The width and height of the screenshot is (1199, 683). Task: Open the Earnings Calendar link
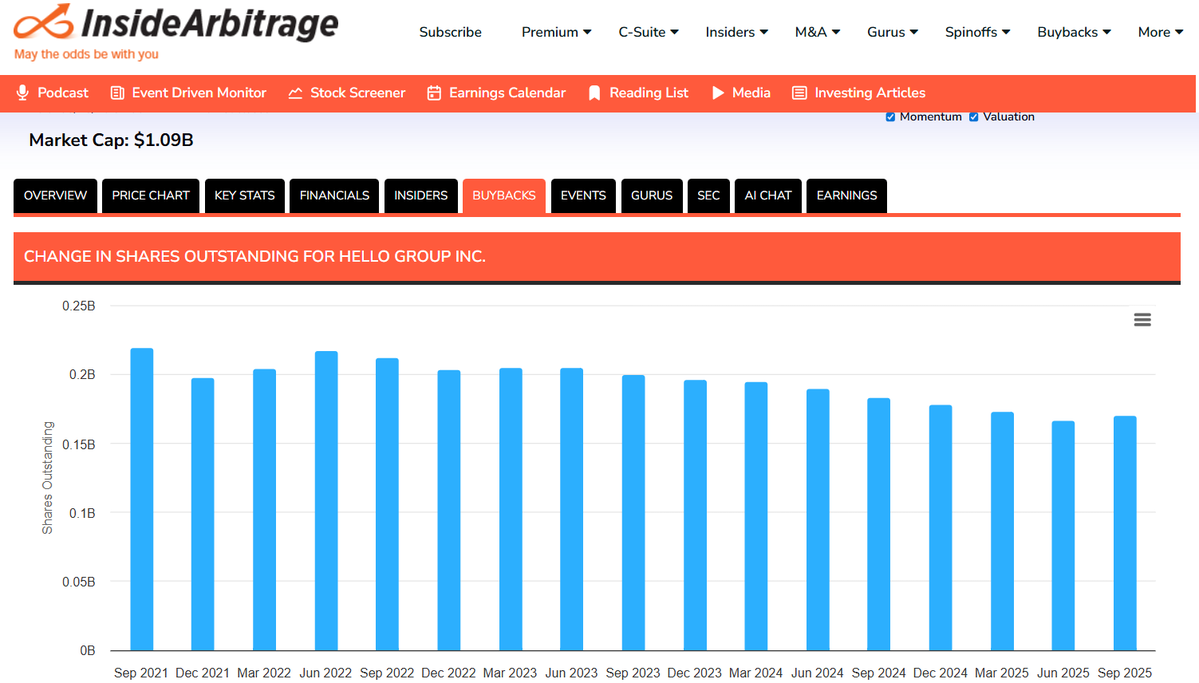tap(507, 93)
